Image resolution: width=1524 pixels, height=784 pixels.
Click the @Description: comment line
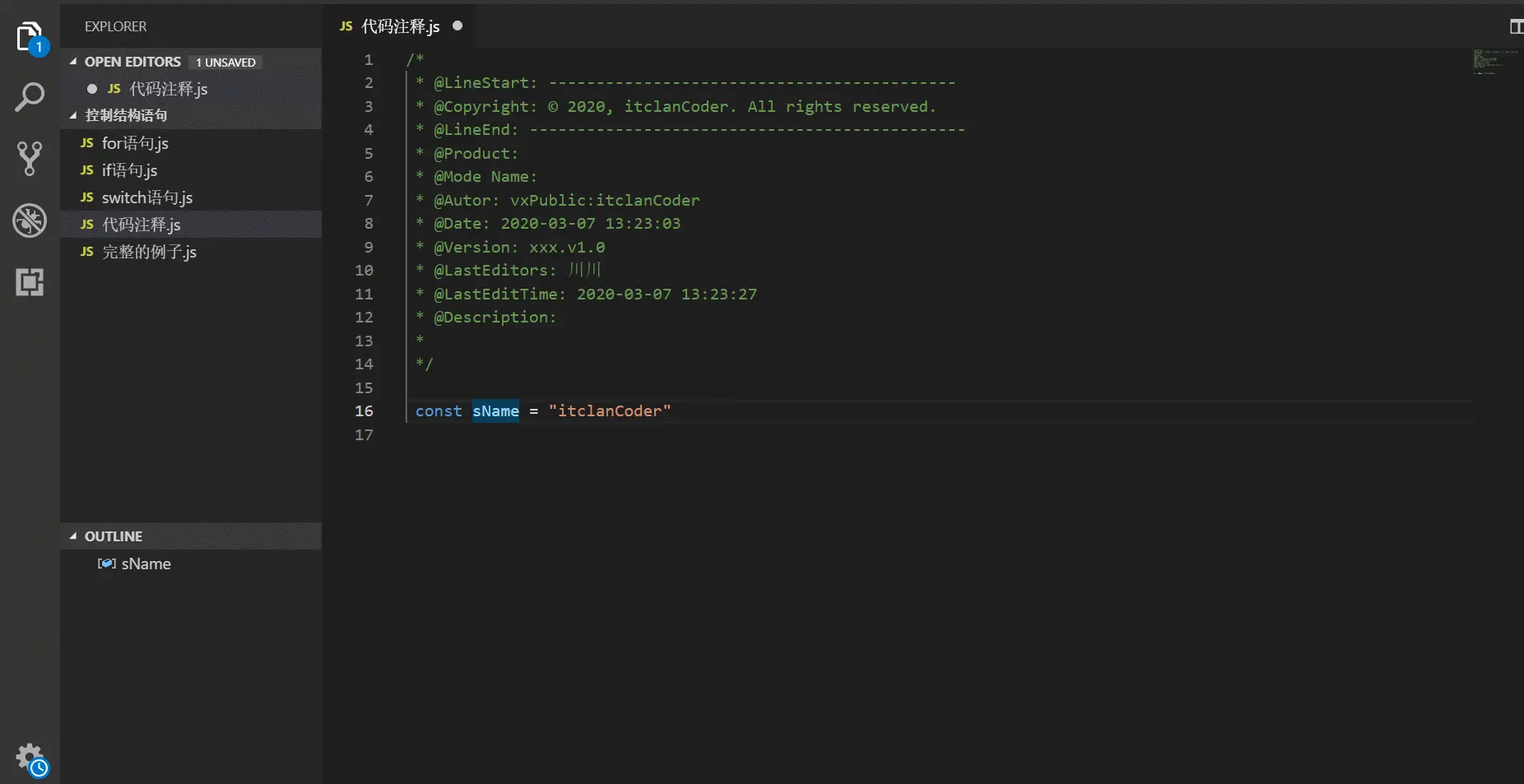[486, 318]
